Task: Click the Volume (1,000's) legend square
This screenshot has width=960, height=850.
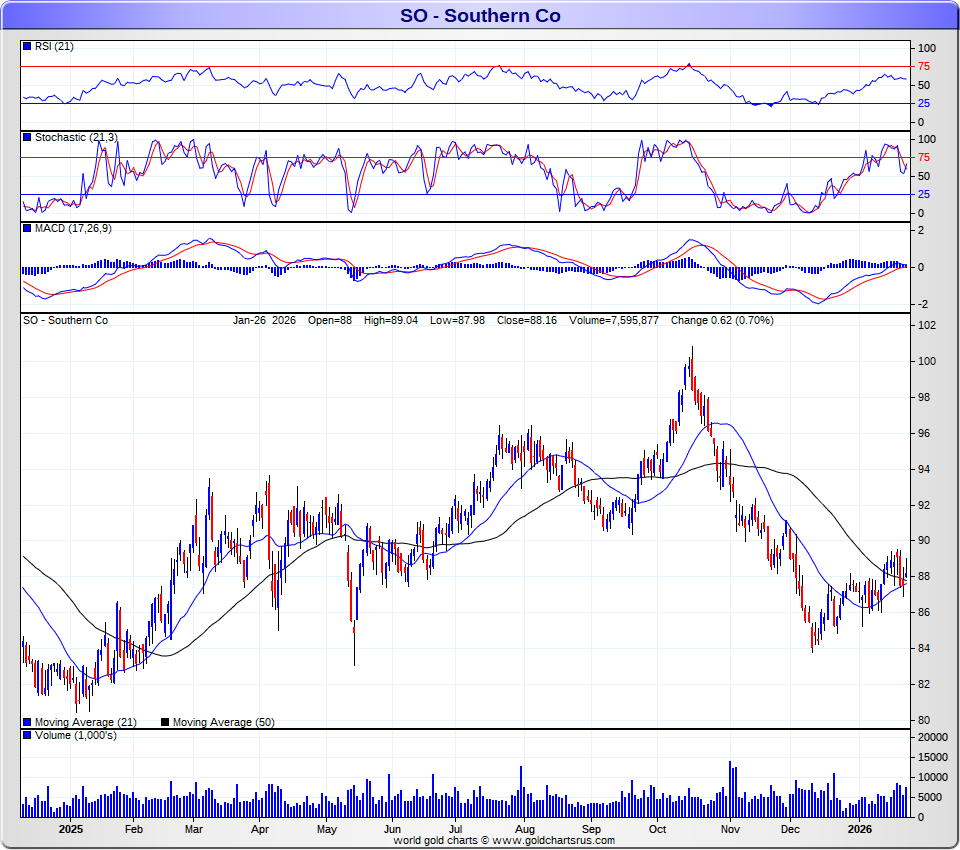Action: coord(27,736)
